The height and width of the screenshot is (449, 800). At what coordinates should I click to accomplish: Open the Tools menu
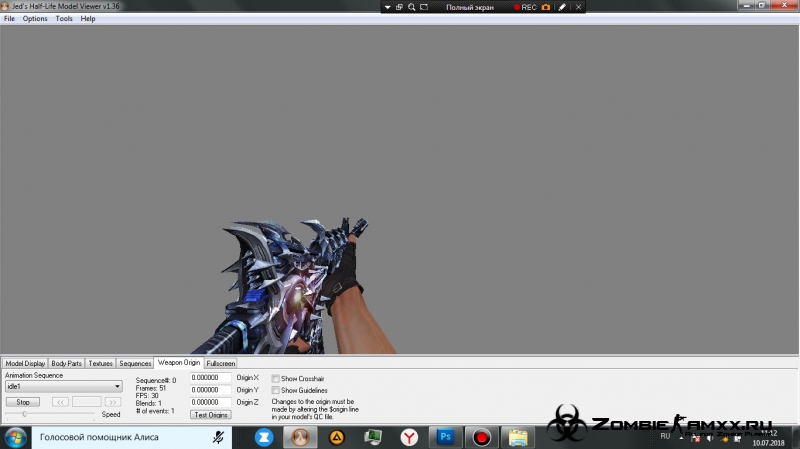[64, 18]
